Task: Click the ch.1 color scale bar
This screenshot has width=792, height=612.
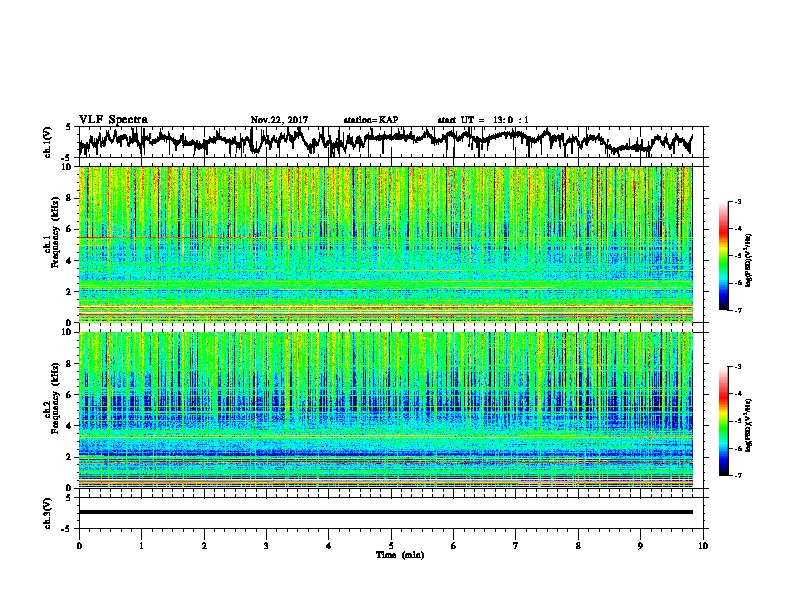Action: 724,256
